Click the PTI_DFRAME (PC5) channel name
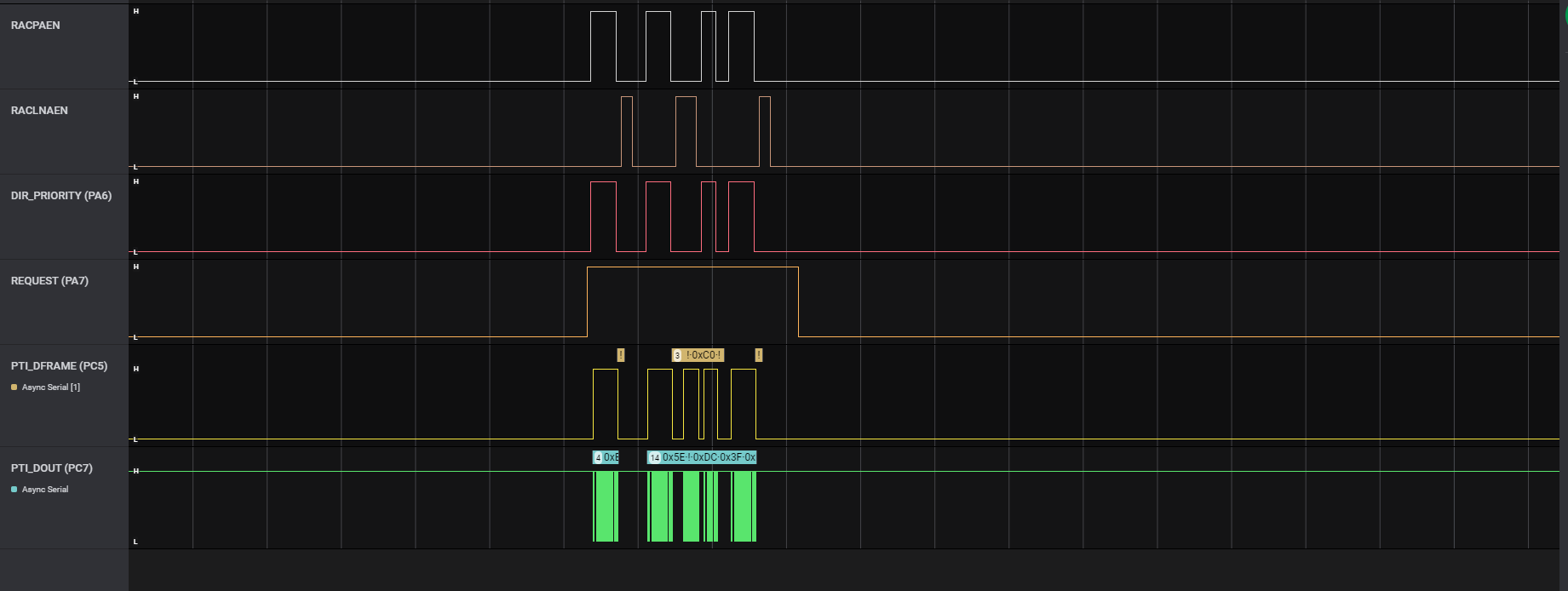 pyautogui.click(x=59, y=366)
